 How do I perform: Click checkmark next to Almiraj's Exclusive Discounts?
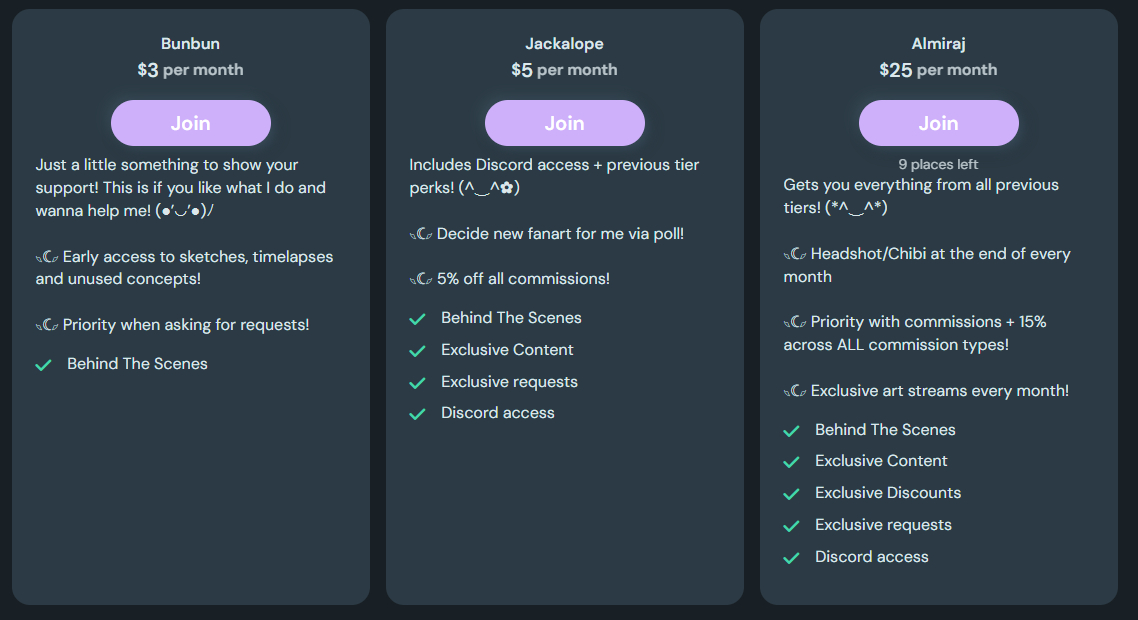791,494
